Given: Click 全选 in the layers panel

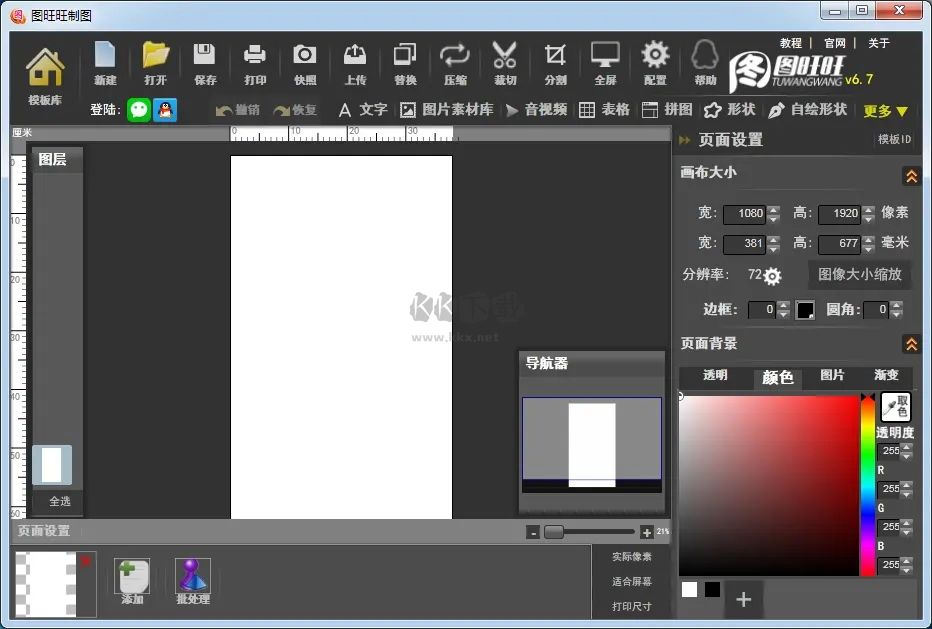Looking at the screenshot, I should (60, 501).
